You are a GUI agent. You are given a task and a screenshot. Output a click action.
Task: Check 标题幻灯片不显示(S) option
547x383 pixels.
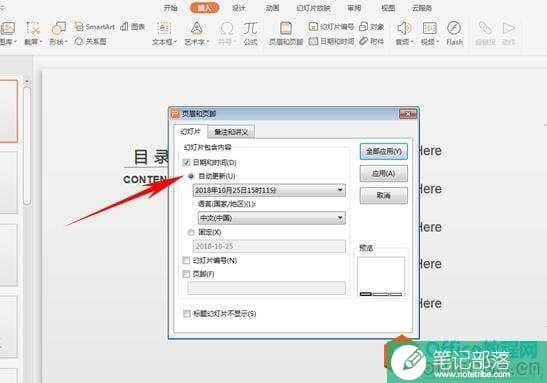tap(187, 314)
